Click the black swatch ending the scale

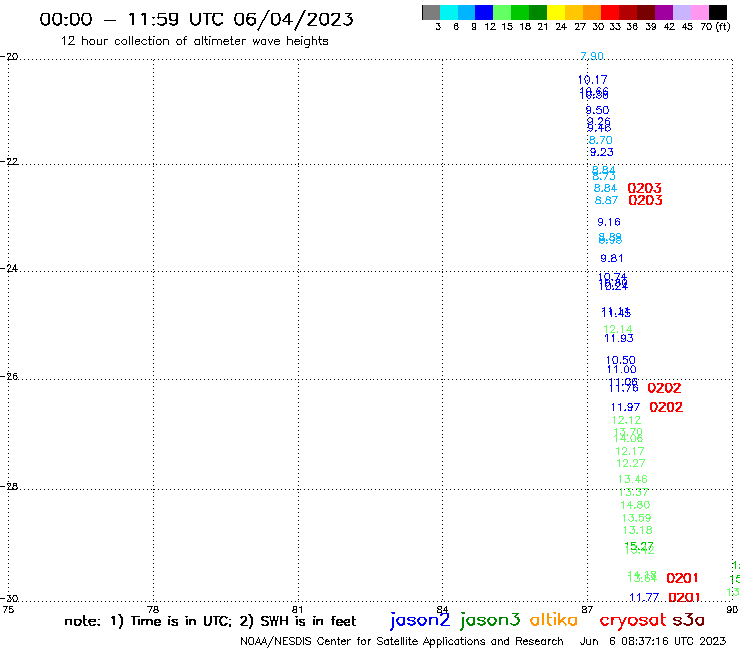click(718, 12)
